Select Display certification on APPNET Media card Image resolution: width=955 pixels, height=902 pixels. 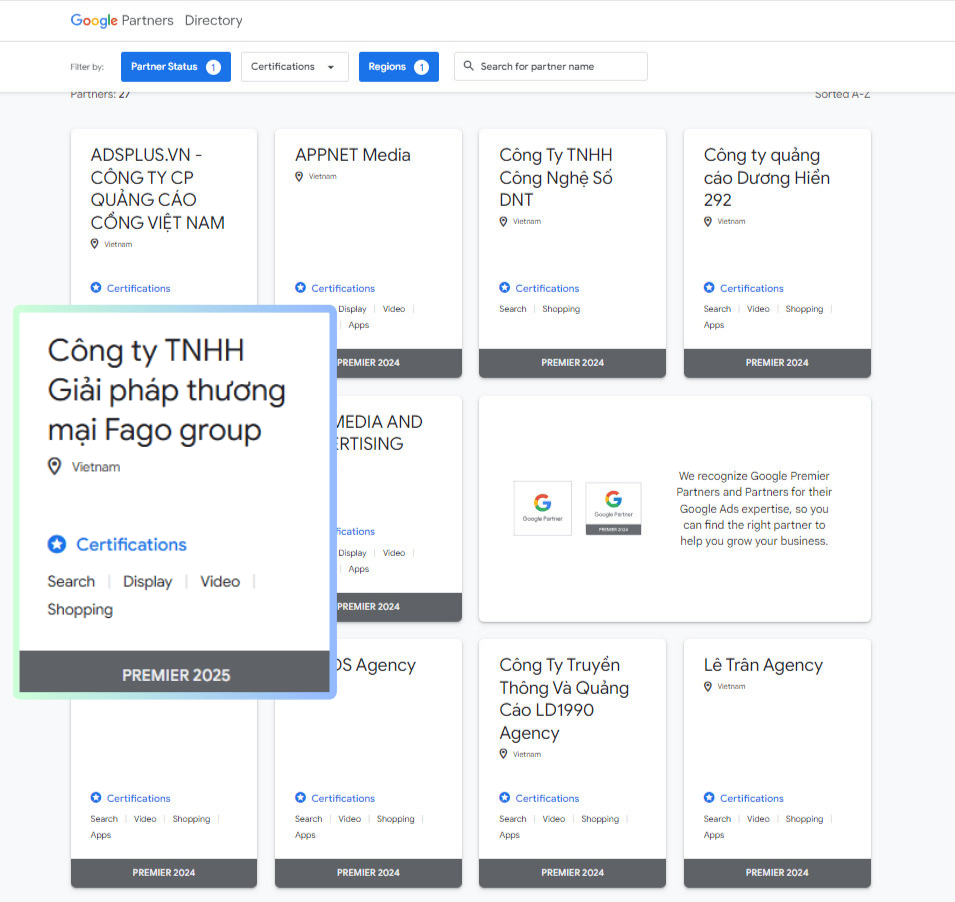(352, 309)
